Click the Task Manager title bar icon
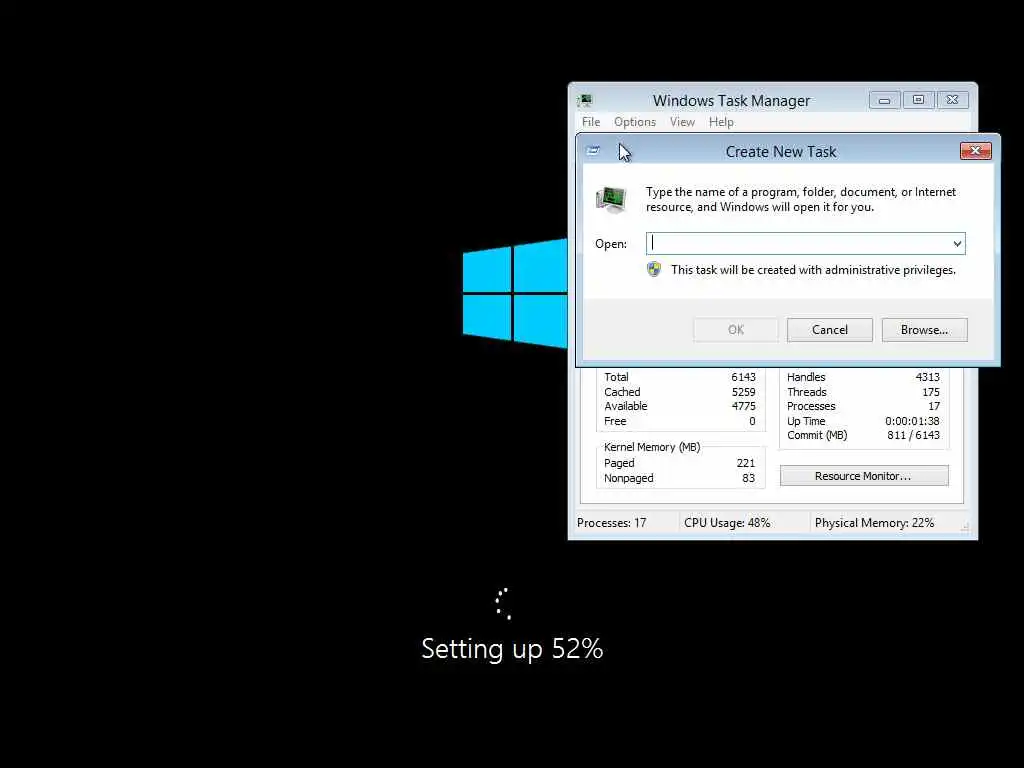1024x768 pixels. [x=585, y=101]
